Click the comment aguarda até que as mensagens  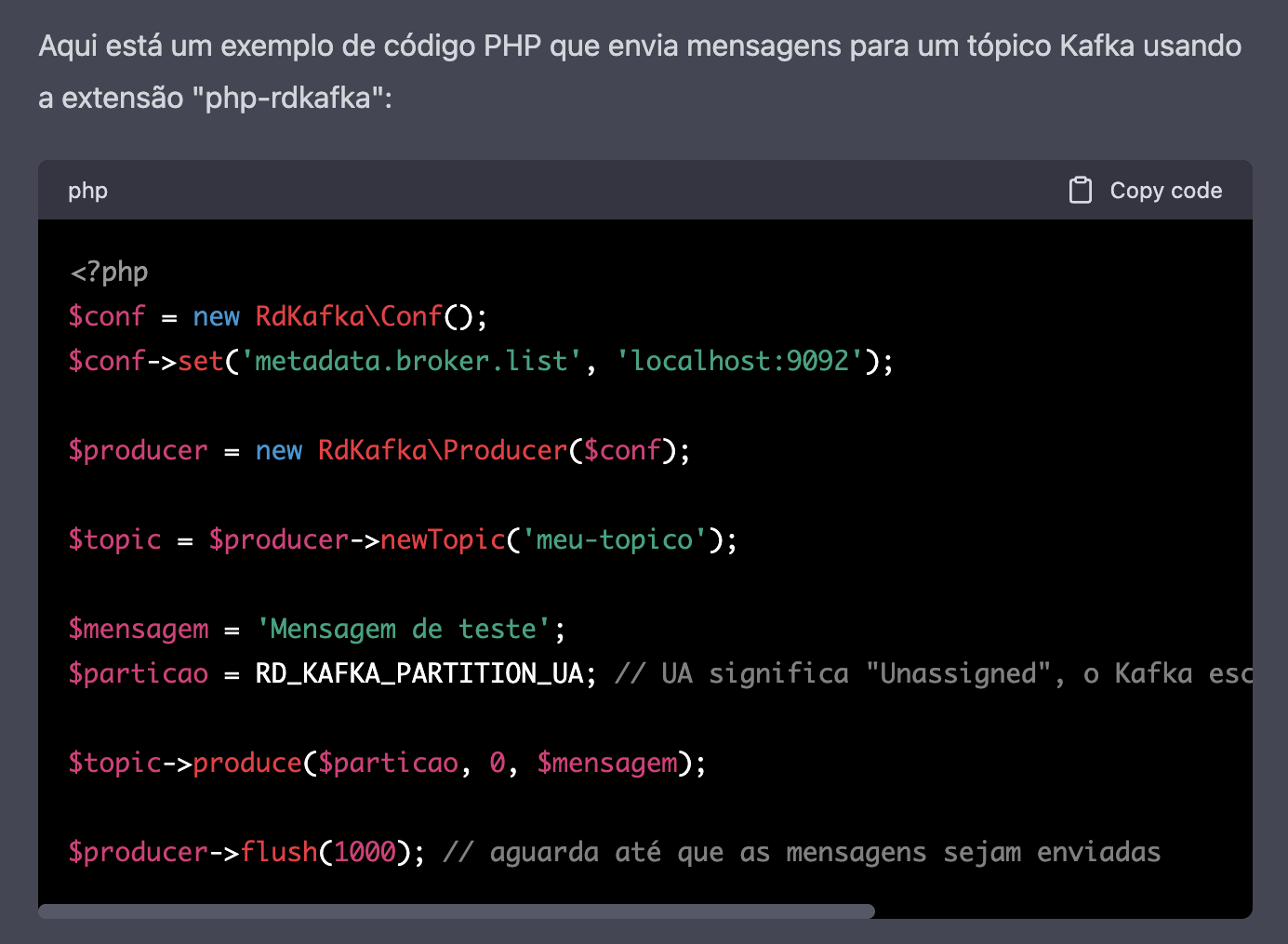click(x=802, y=852)
